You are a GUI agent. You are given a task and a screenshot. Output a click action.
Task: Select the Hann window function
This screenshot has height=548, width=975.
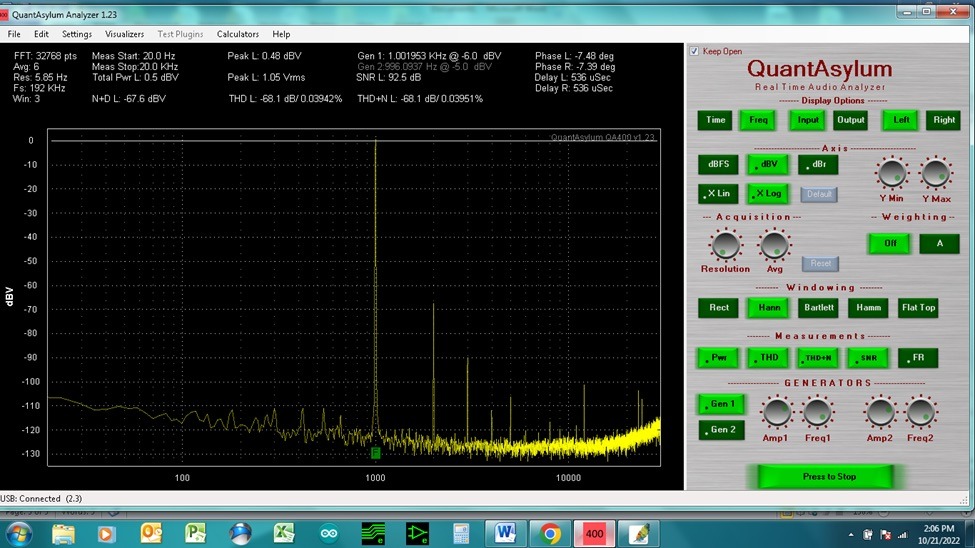tap(769, 307)
